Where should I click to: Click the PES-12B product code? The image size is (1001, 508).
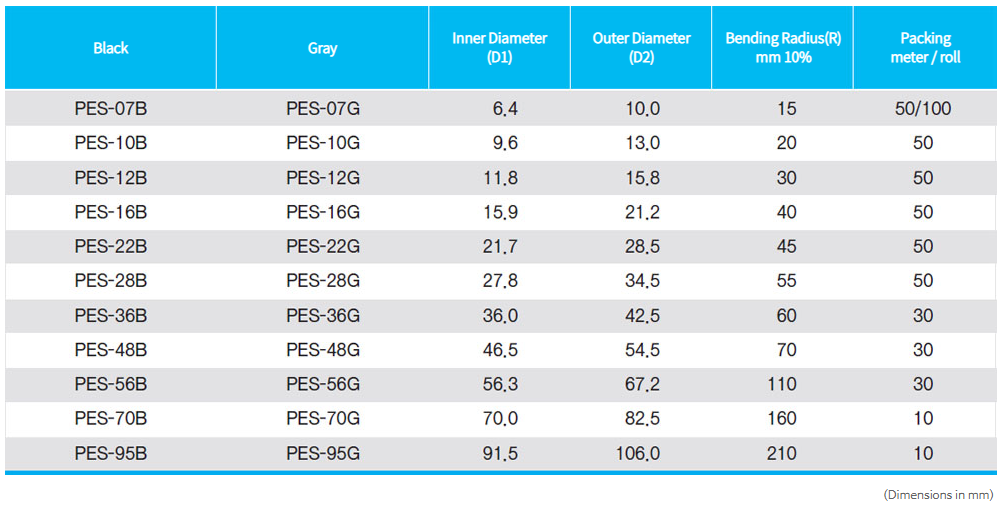(x=111, y=178)
